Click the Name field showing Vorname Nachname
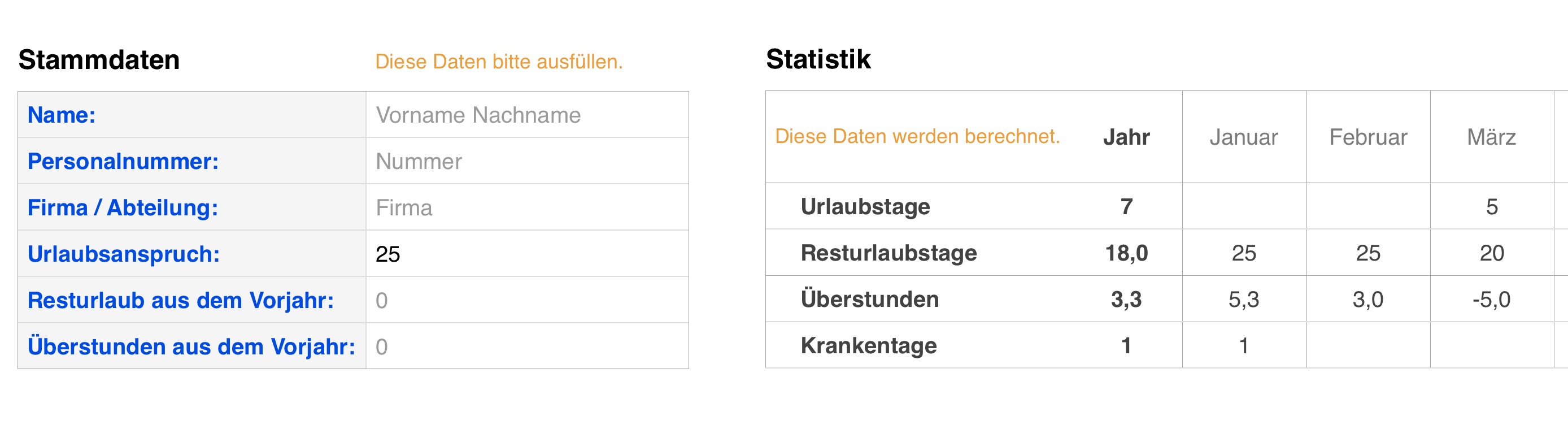 point(526,115)
